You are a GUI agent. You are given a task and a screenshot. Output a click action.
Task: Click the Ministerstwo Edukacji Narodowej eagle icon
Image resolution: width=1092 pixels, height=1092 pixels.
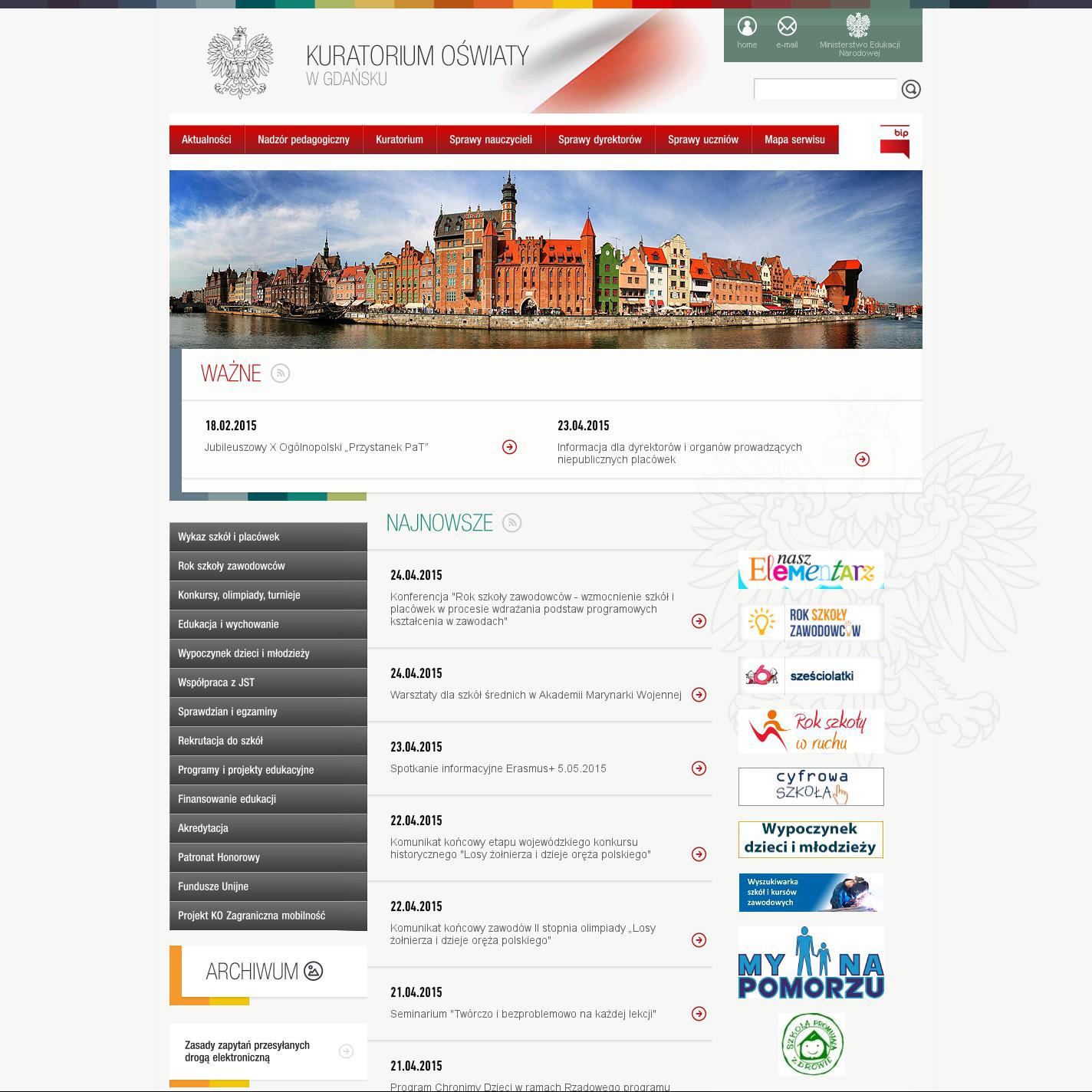(858, 26)
